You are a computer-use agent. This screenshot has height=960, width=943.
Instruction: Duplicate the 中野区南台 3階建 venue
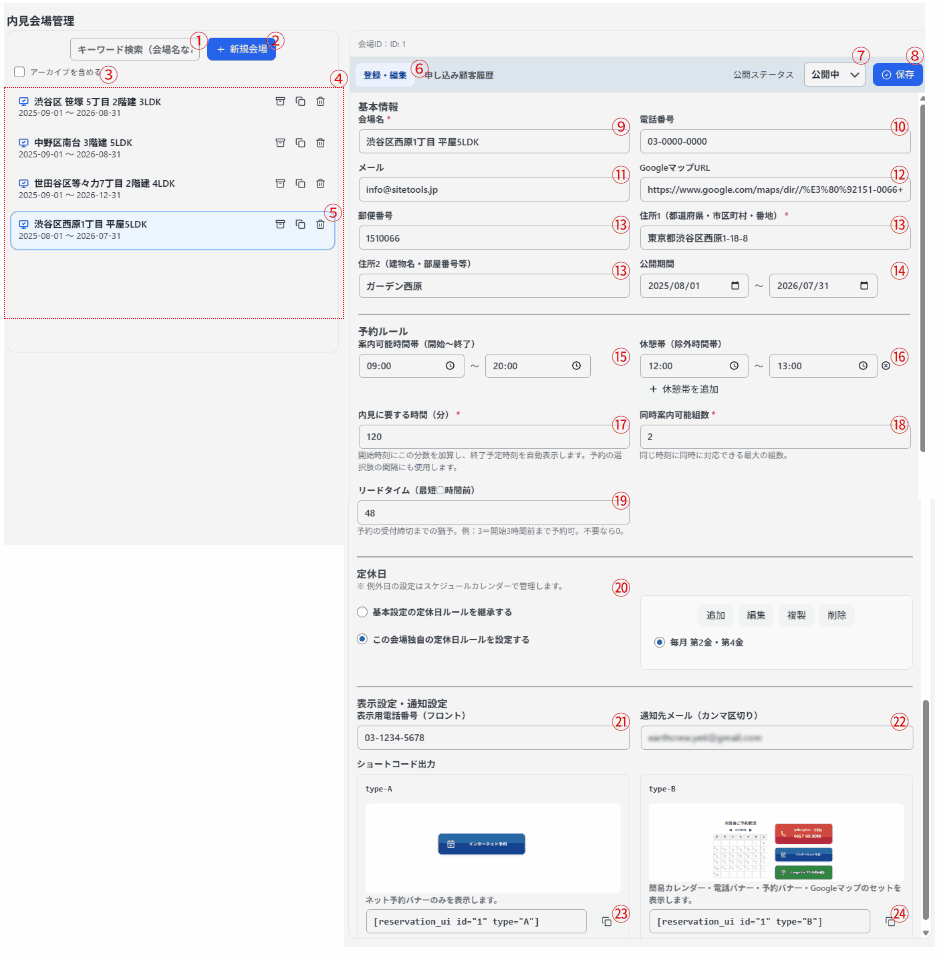pos(300,143)
